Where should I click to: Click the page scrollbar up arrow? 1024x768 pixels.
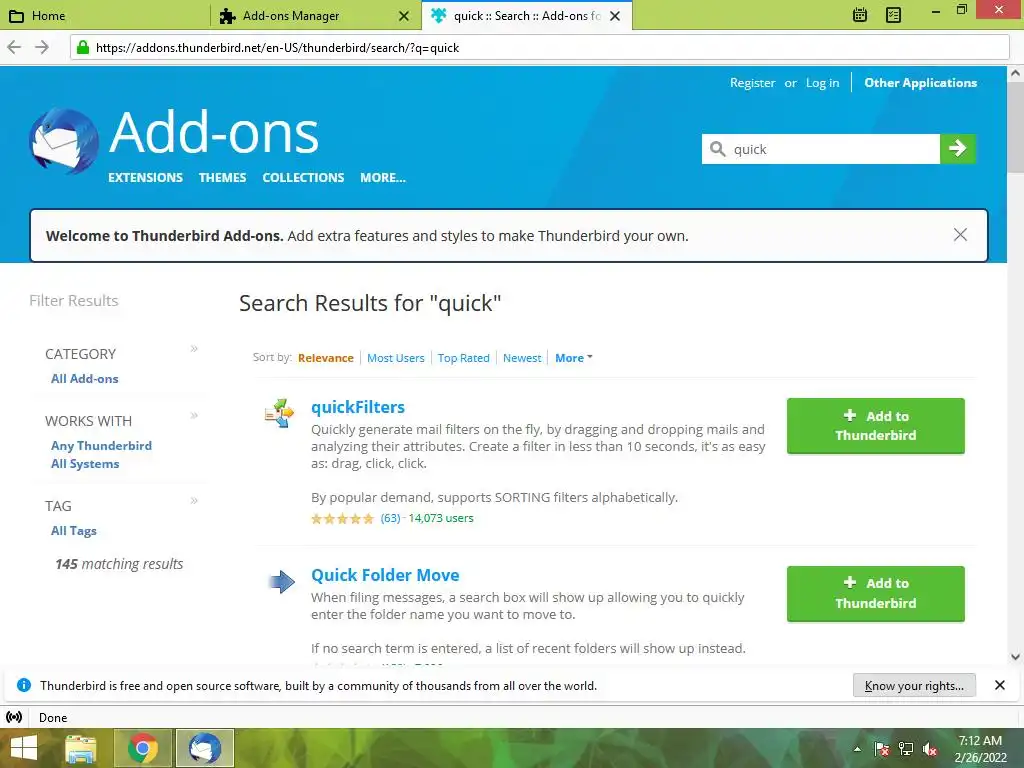1015,73
